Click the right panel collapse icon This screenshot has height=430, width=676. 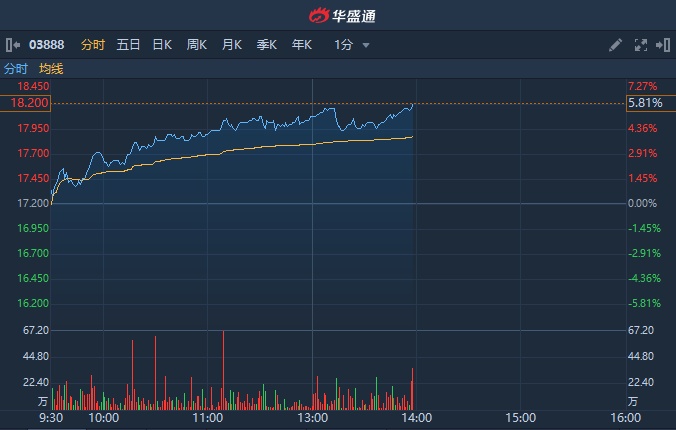(x=663, y=45)
